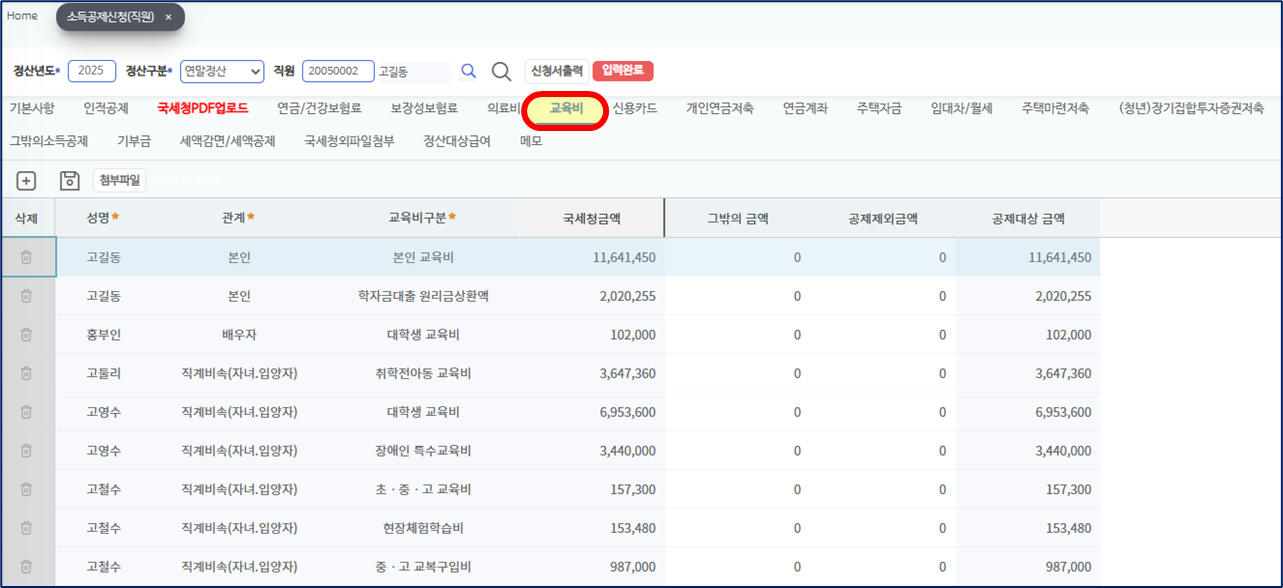This screenshot has height=588, width=1283.
Task: Switch to the 기부금 tab
Action: pyautogui.click(x=134, y=141)
